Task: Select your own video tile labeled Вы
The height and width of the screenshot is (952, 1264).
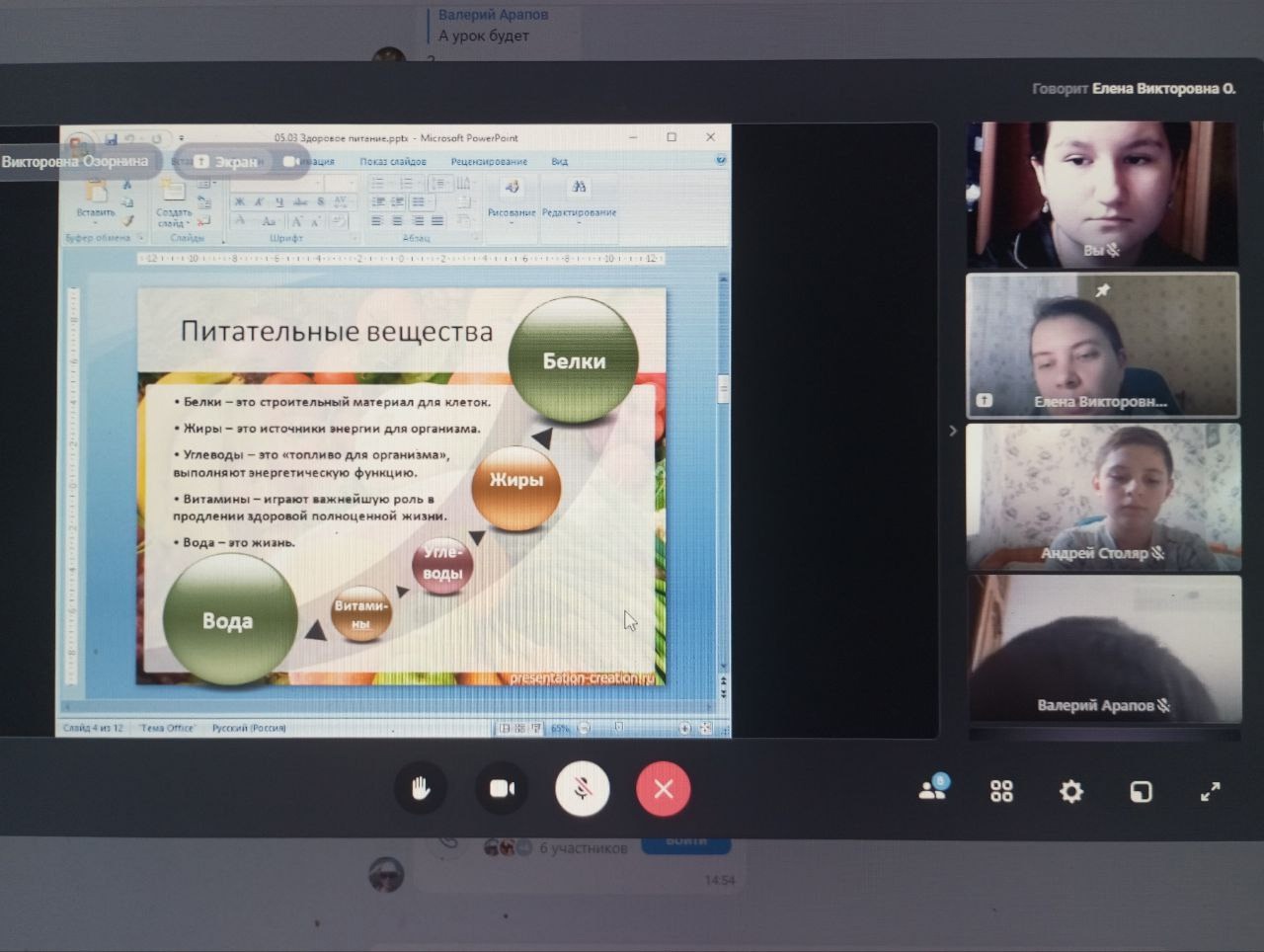Action: pos(1101,194)
